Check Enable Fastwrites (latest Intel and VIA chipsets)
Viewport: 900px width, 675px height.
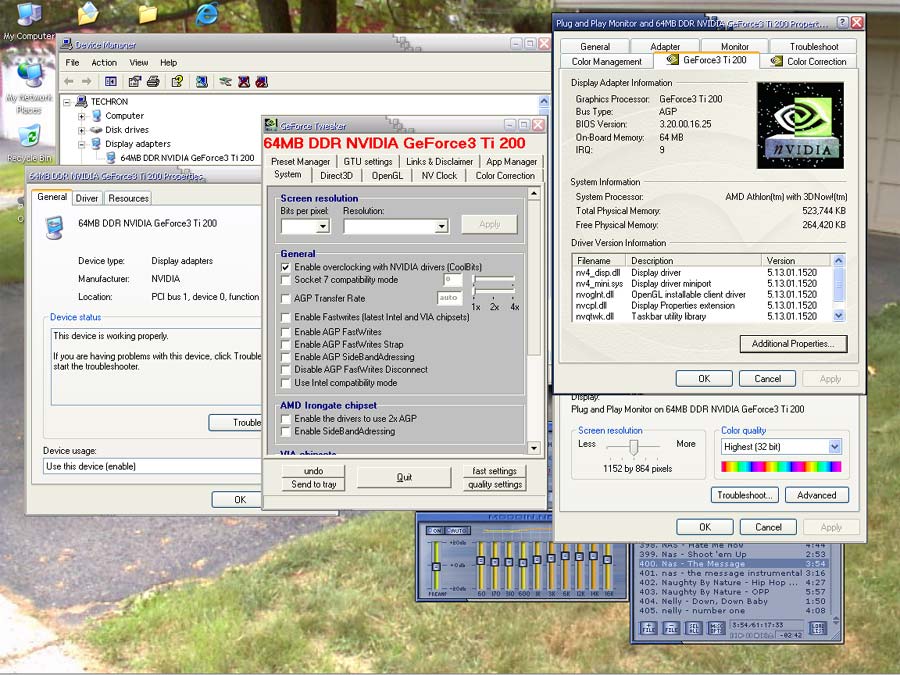(x=285, y=317)
